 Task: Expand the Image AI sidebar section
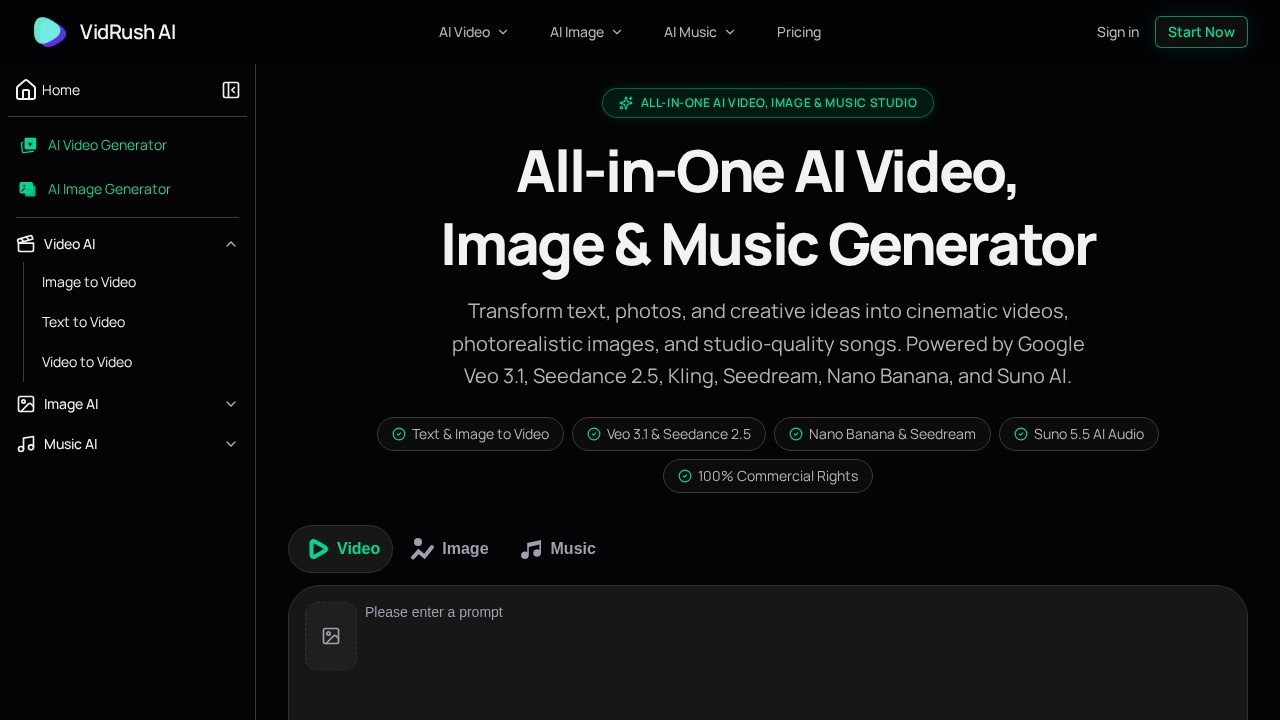pyautogui.click(x=231, y=404)
